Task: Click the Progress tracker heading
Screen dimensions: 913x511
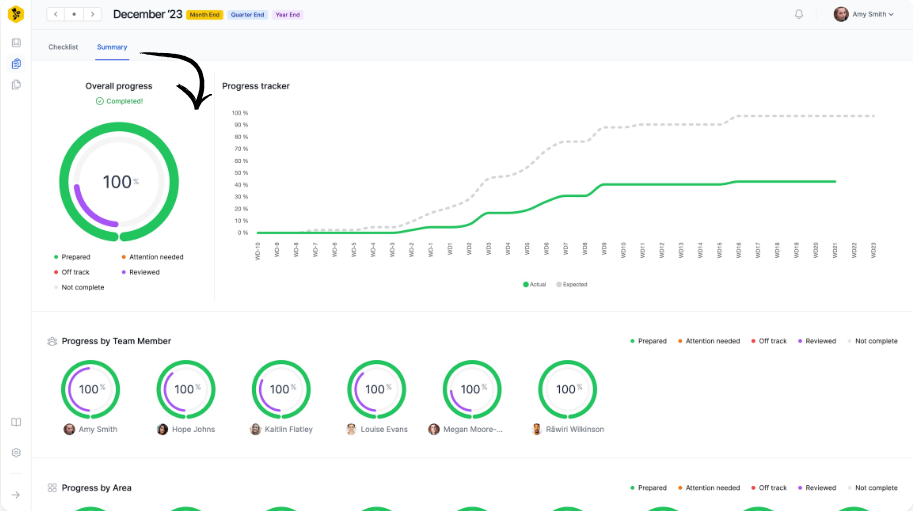Action: [256, 86]
